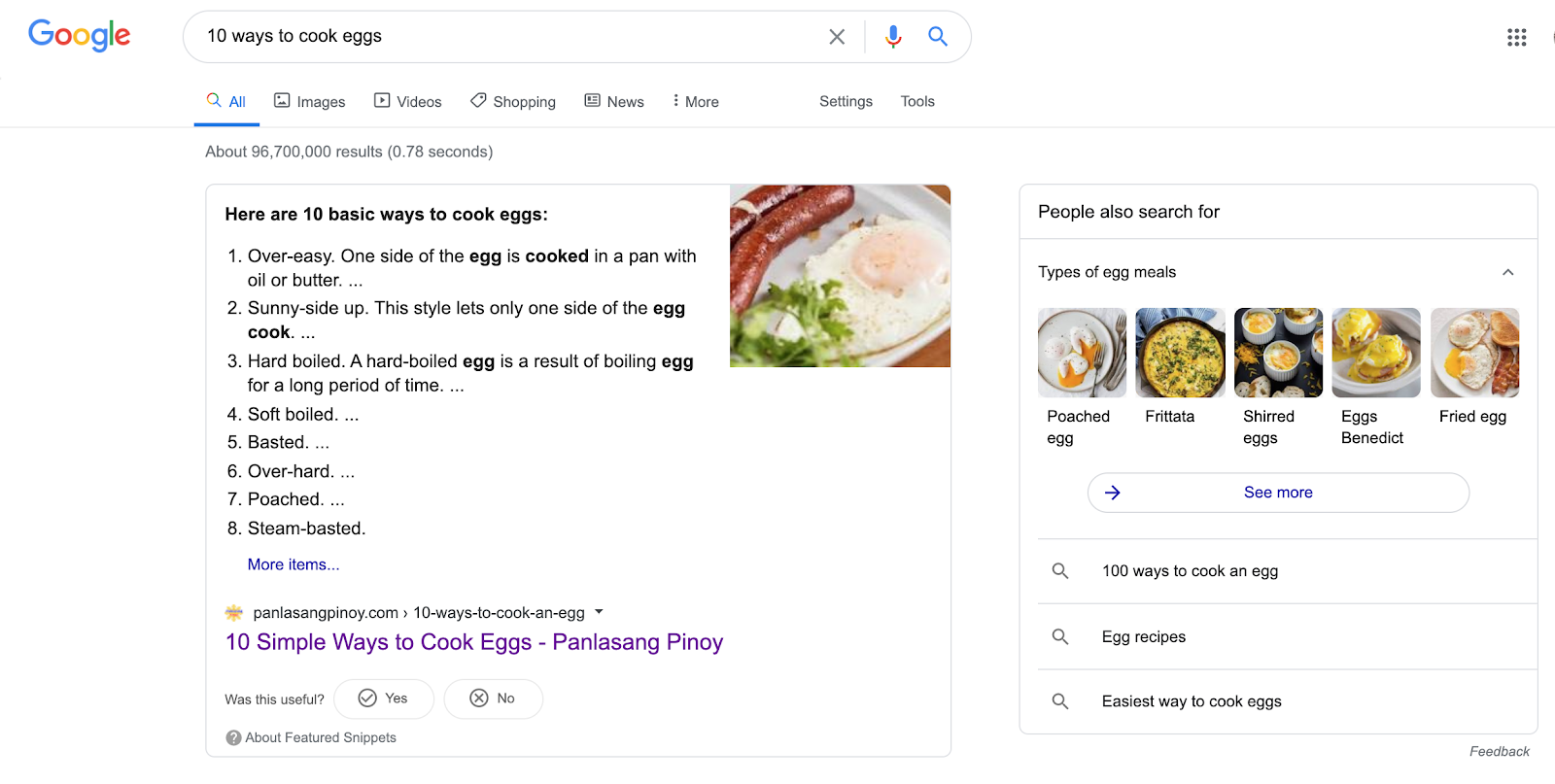Image resolution: width=1555 pixels, height=784 pixels.
Task: Click the featured snippet egg and sausage image
Action: point(840,276)
